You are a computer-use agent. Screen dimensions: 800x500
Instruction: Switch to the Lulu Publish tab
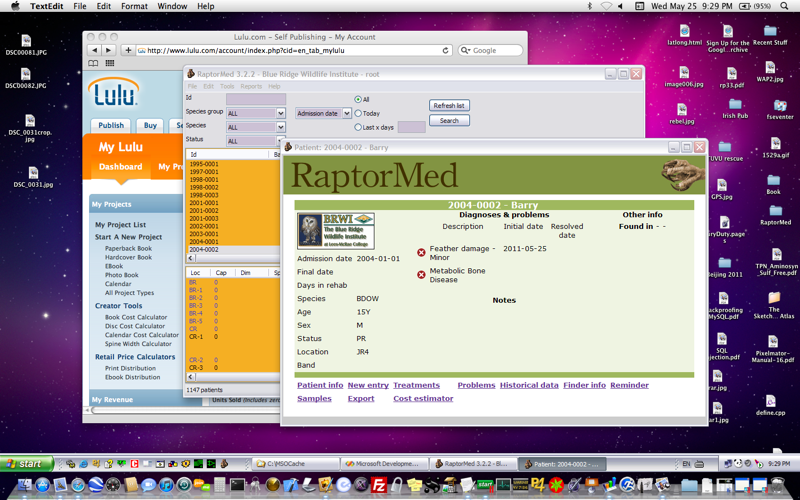[x=111, y=126]
